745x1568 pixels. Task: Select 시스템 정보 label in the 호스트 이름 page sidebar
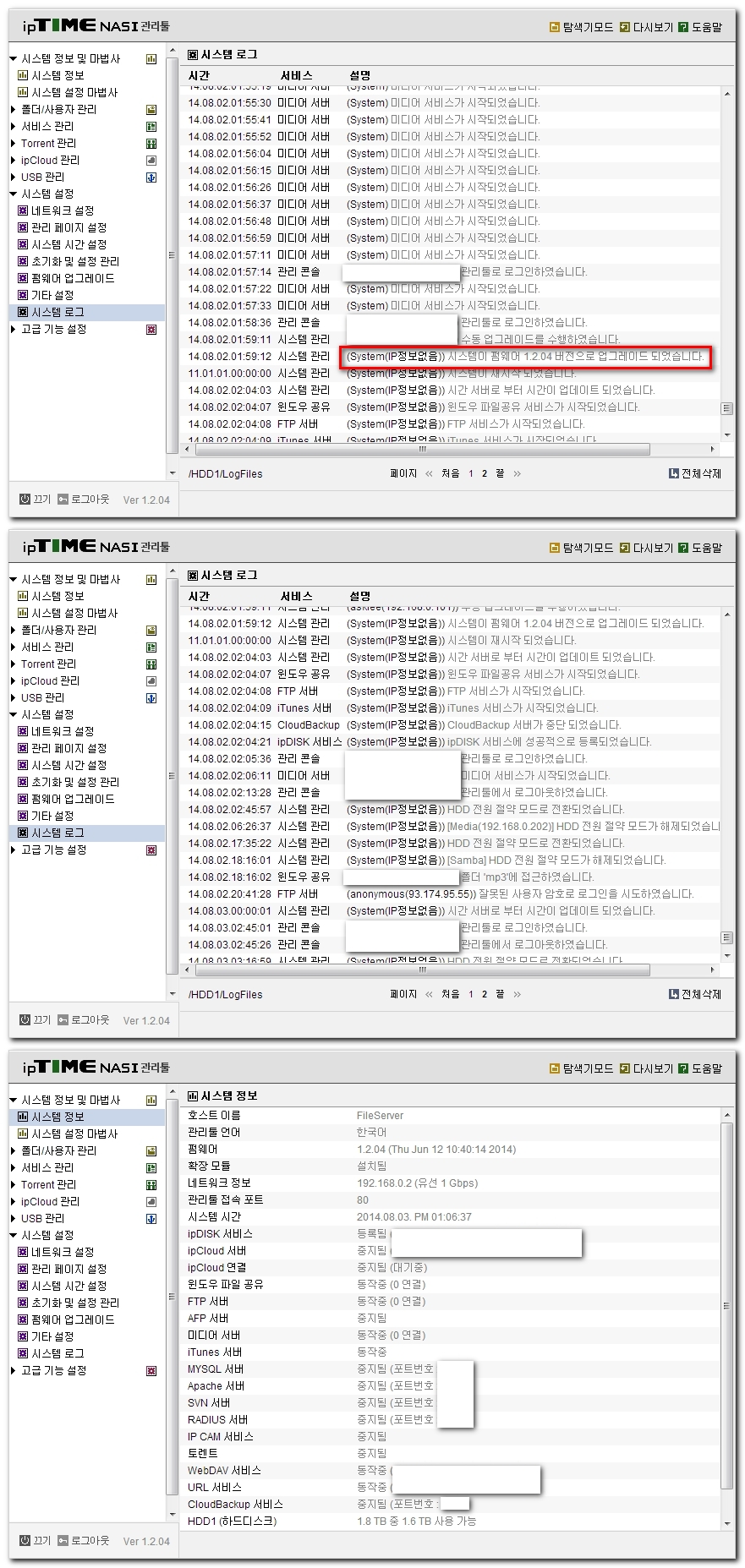point(58,1117)
